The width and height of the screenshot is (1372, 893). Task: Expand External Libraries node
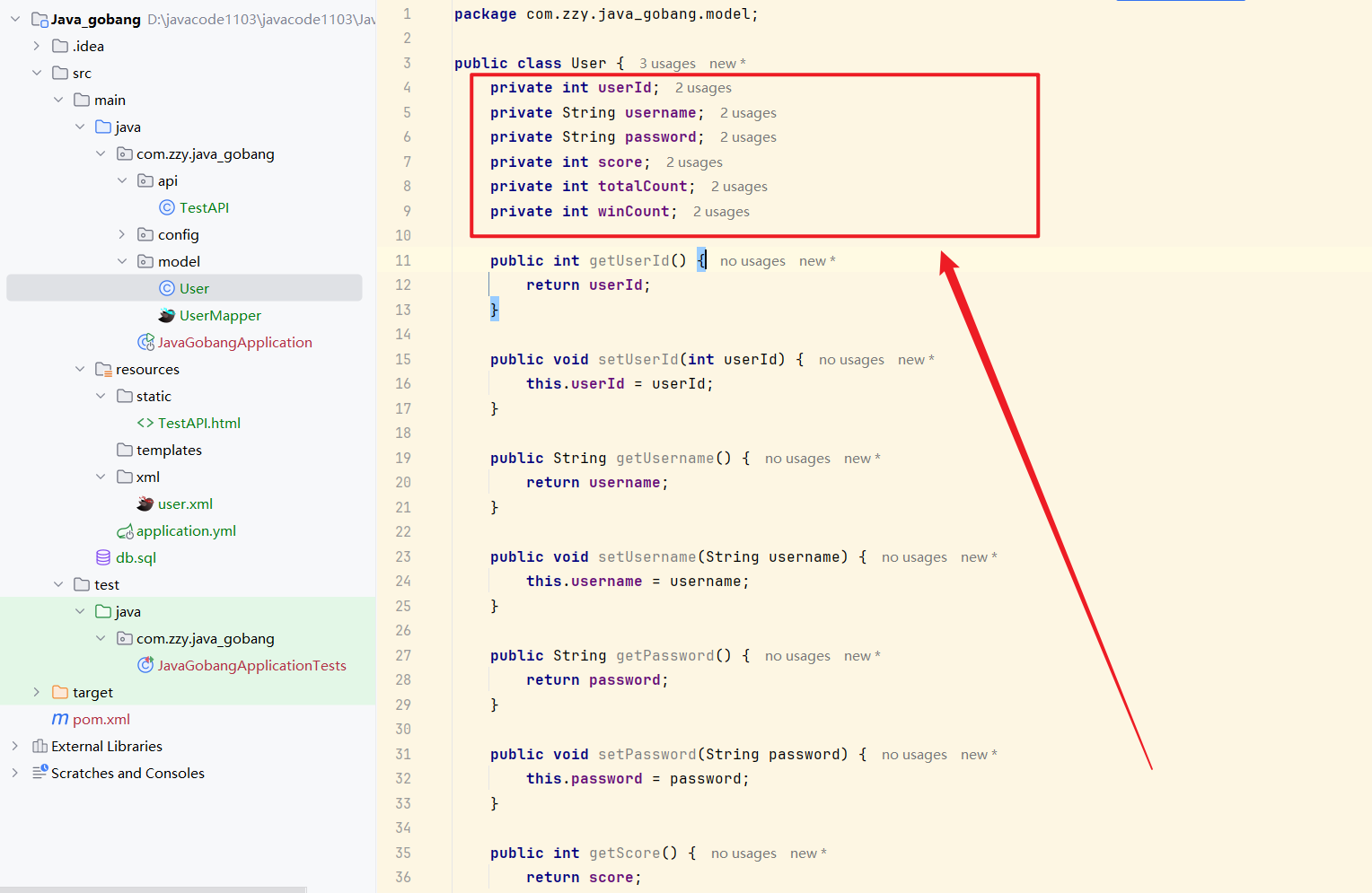(x=15, y=746)
